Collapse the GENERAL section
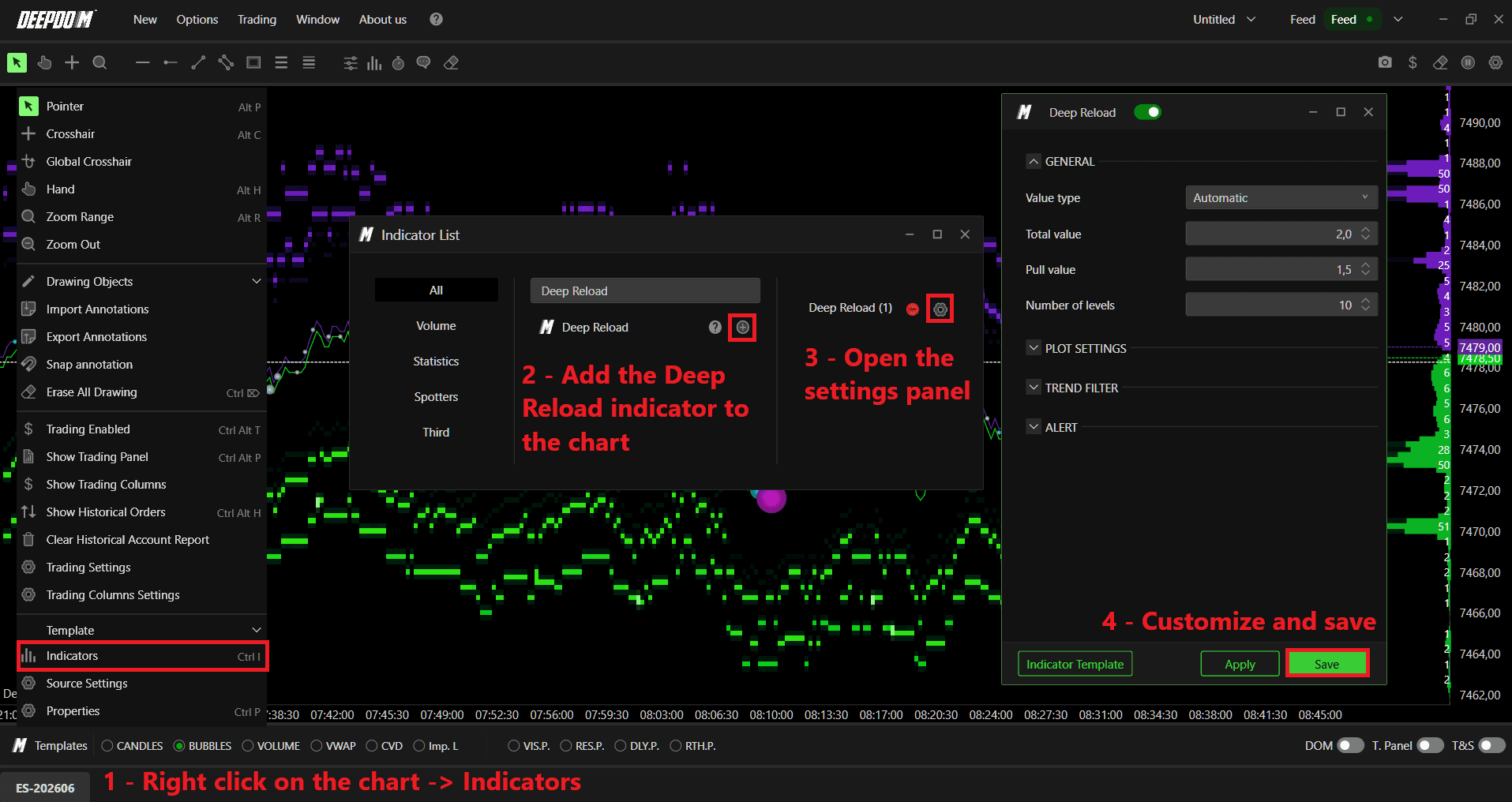The width and height of the screenshot is (1512, 802). click(1034, 161)
